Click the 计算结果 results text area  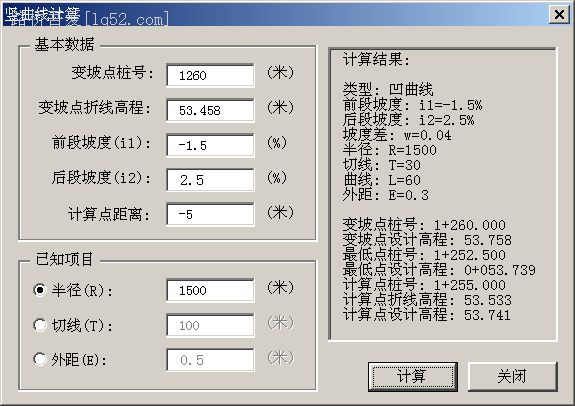[x=443, y=194]
